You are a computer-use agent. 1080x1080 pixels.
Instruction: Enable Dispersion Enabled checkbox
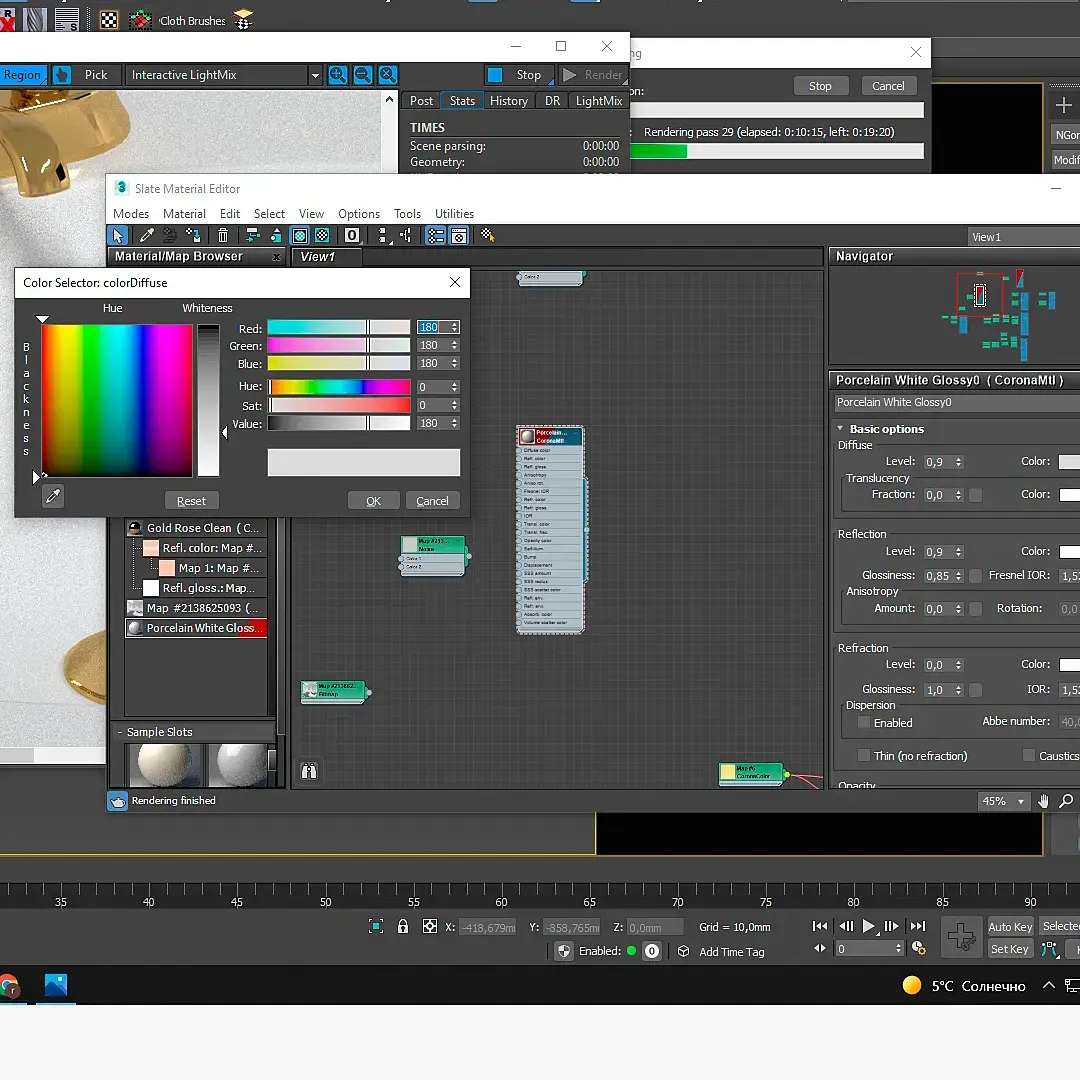click(x=863, y=723)
